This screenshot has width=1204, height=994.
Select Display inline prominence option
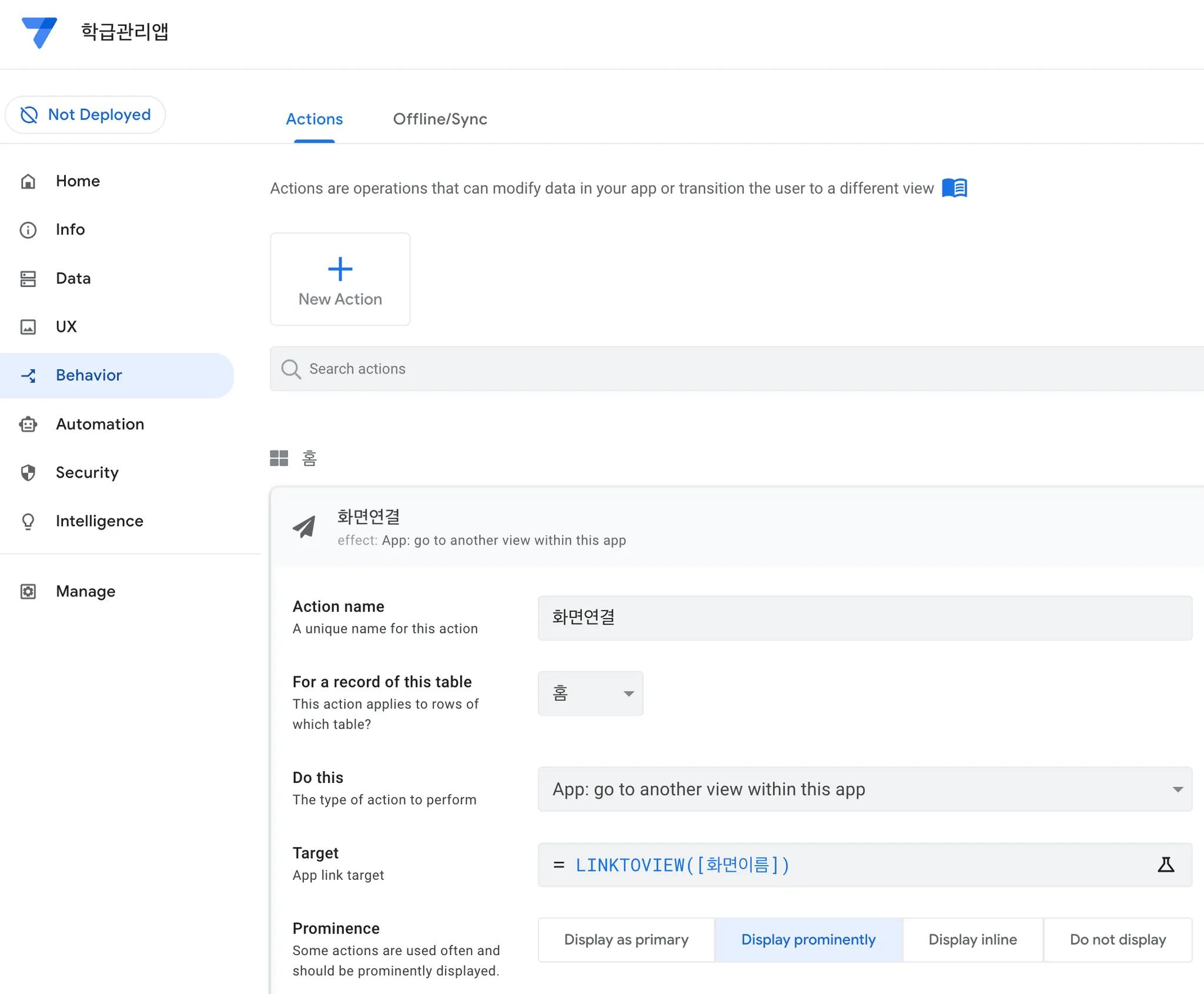point(972,939)
